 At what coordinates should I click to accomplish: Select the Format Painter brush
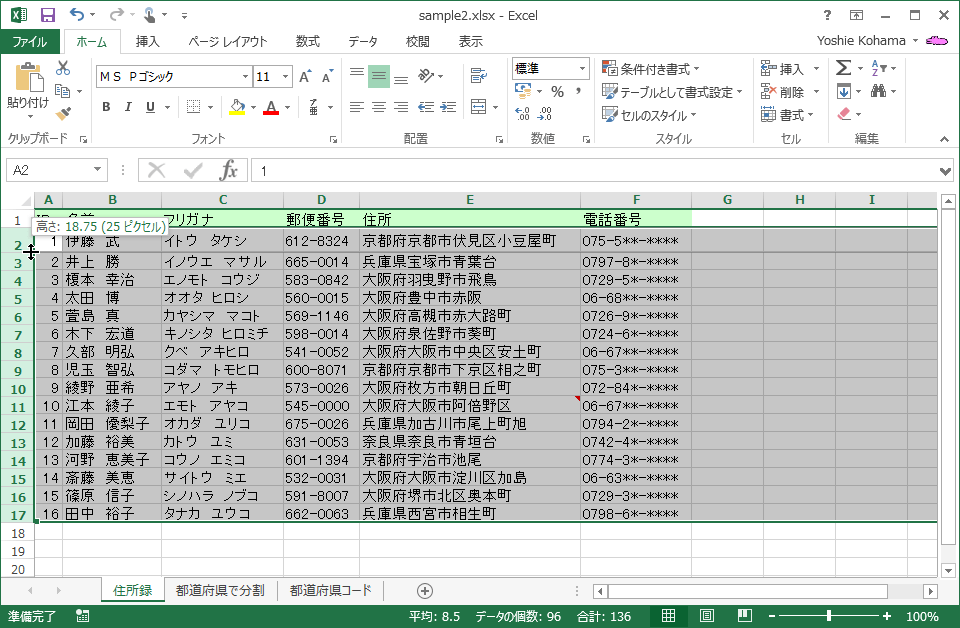(62, 113)
